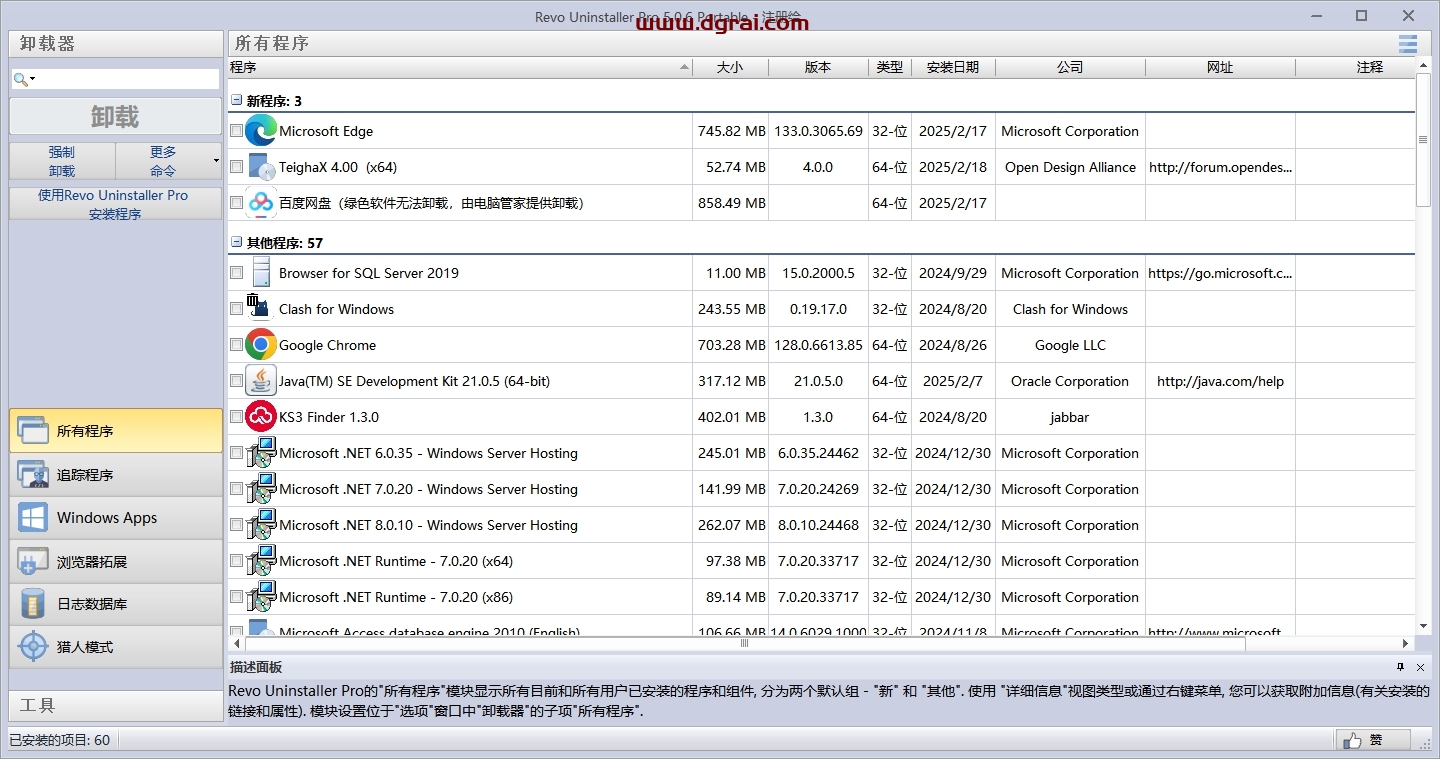
Task: Click the 强制卸载 button
Action: (62, 161)
